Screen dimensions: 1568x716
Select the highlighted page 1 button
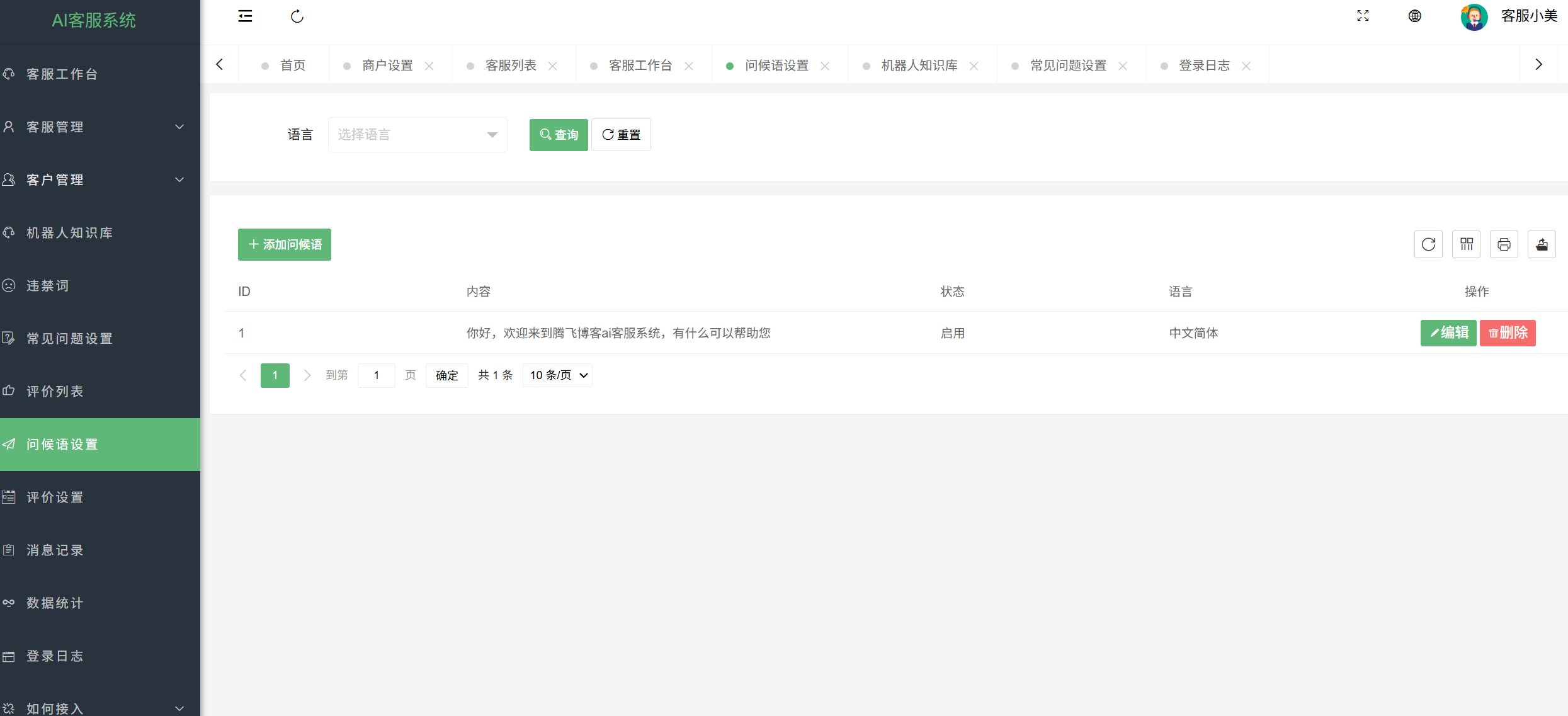click(275, 375)
